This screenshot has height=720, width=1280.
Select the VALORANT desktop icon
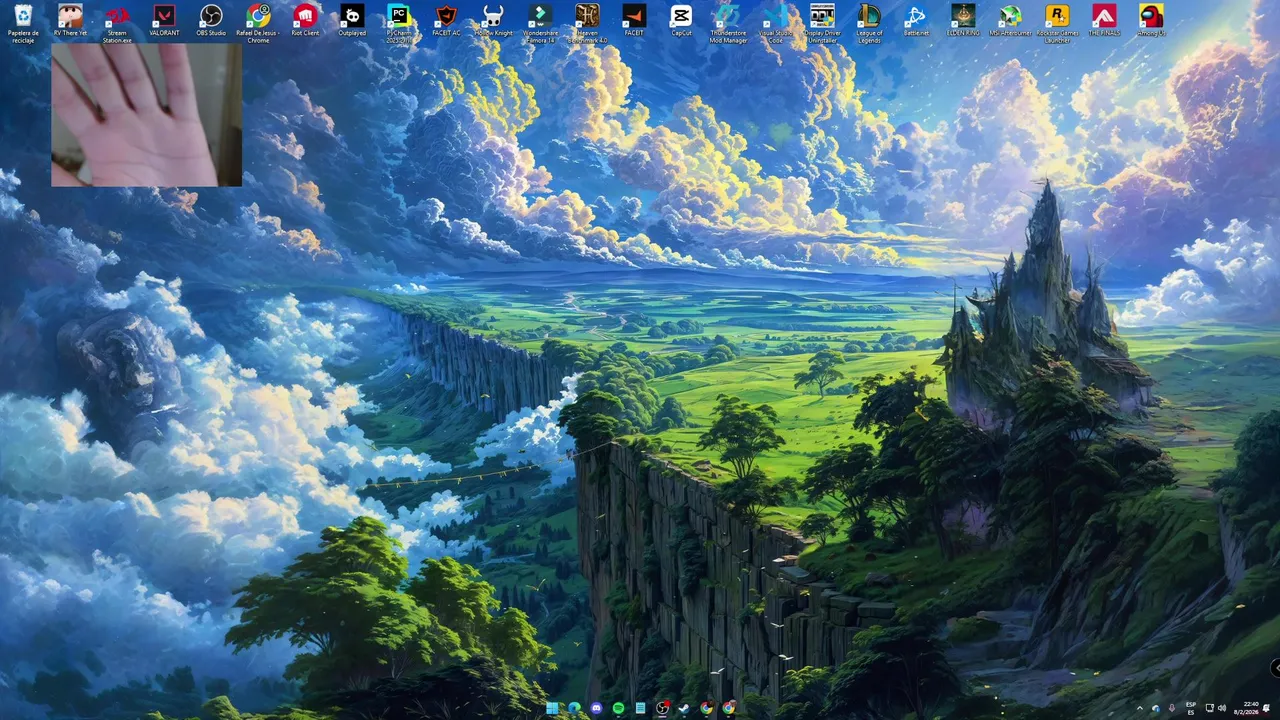click(x=164, y=19)
